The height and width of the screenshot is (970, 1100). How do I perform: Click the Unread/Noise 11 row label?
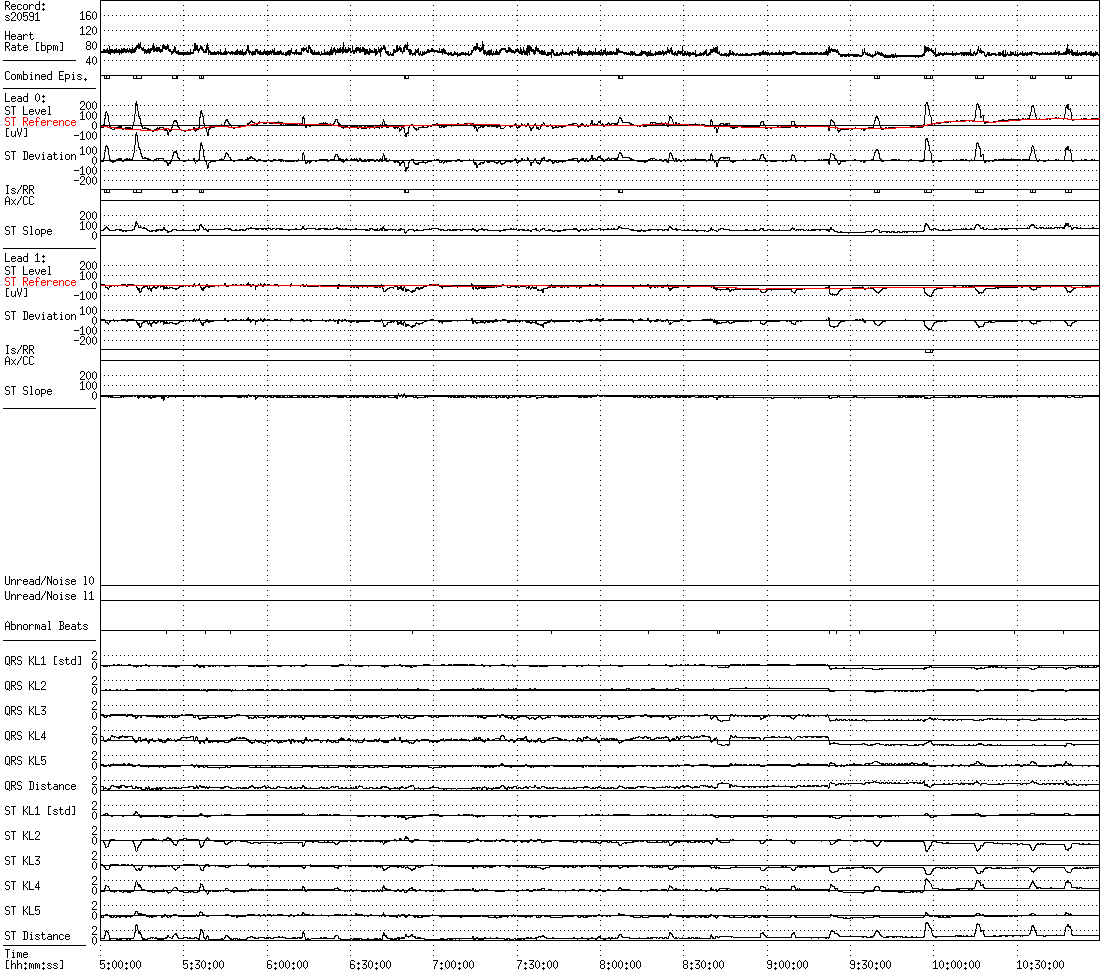pyautogui.click(x=49, y=596)
